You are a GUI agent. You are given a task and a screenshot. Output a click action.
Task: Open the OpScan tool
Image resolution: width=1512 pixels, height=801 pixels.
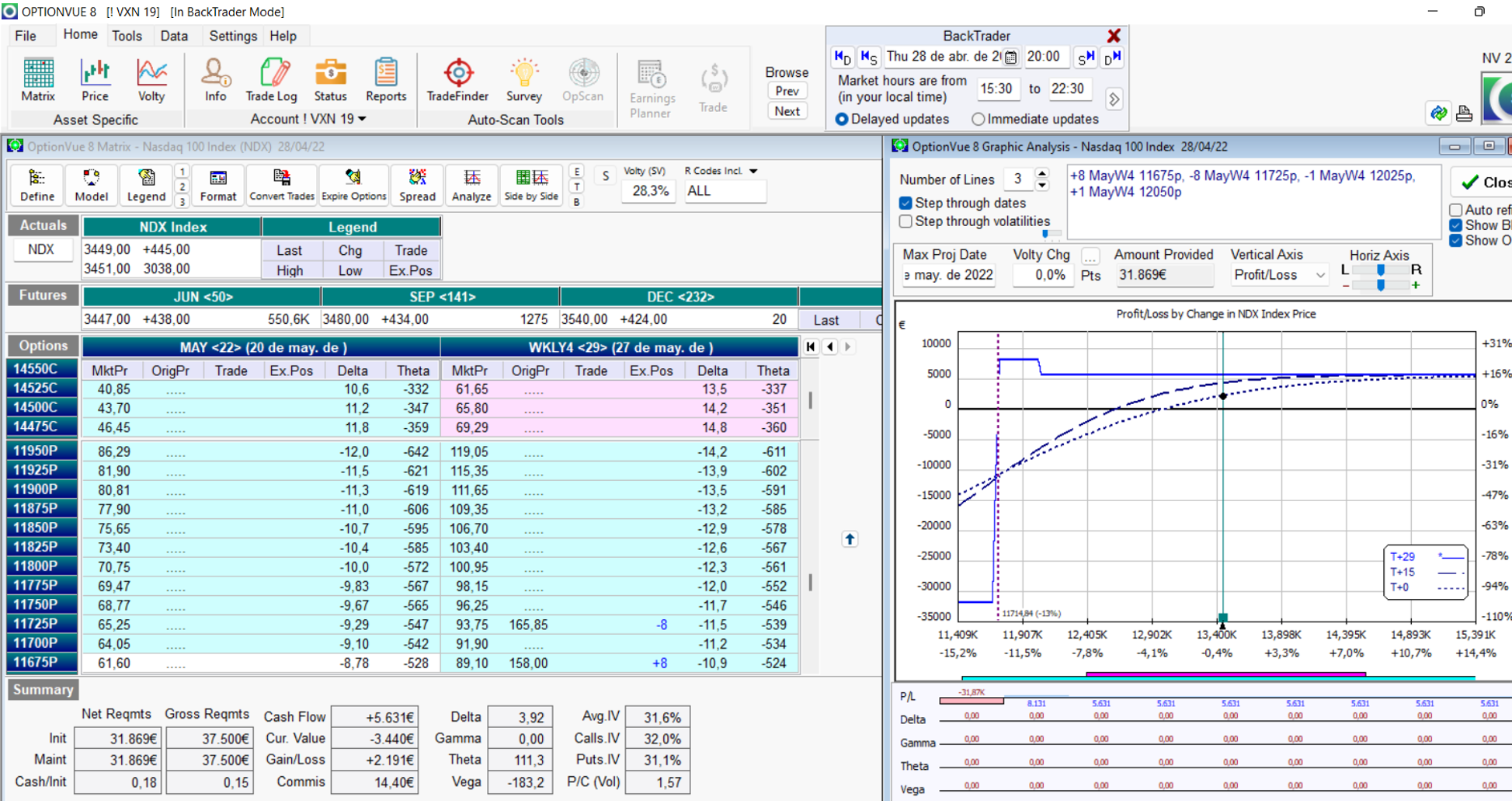pyautogui.click(x=582, y=80)
